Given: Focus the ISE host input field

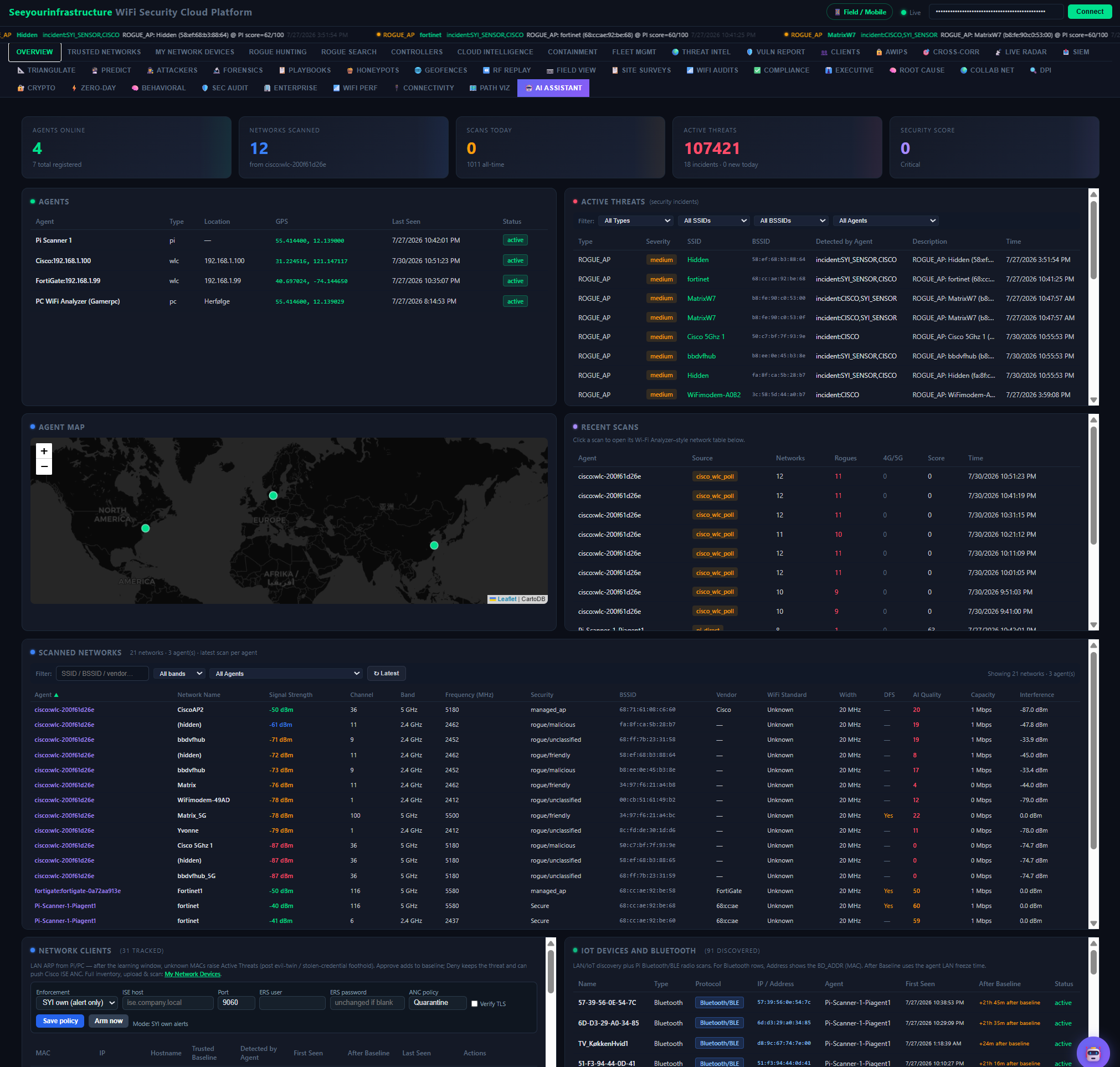Looking at the screenshot, I should click(168, 1003).
